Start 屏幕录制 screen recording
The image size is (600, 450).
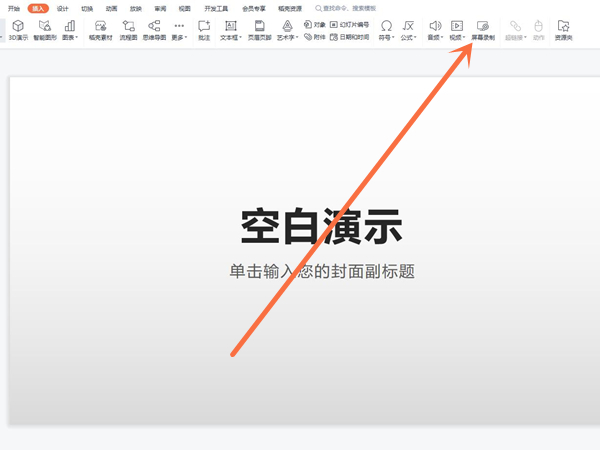[483, 29]
